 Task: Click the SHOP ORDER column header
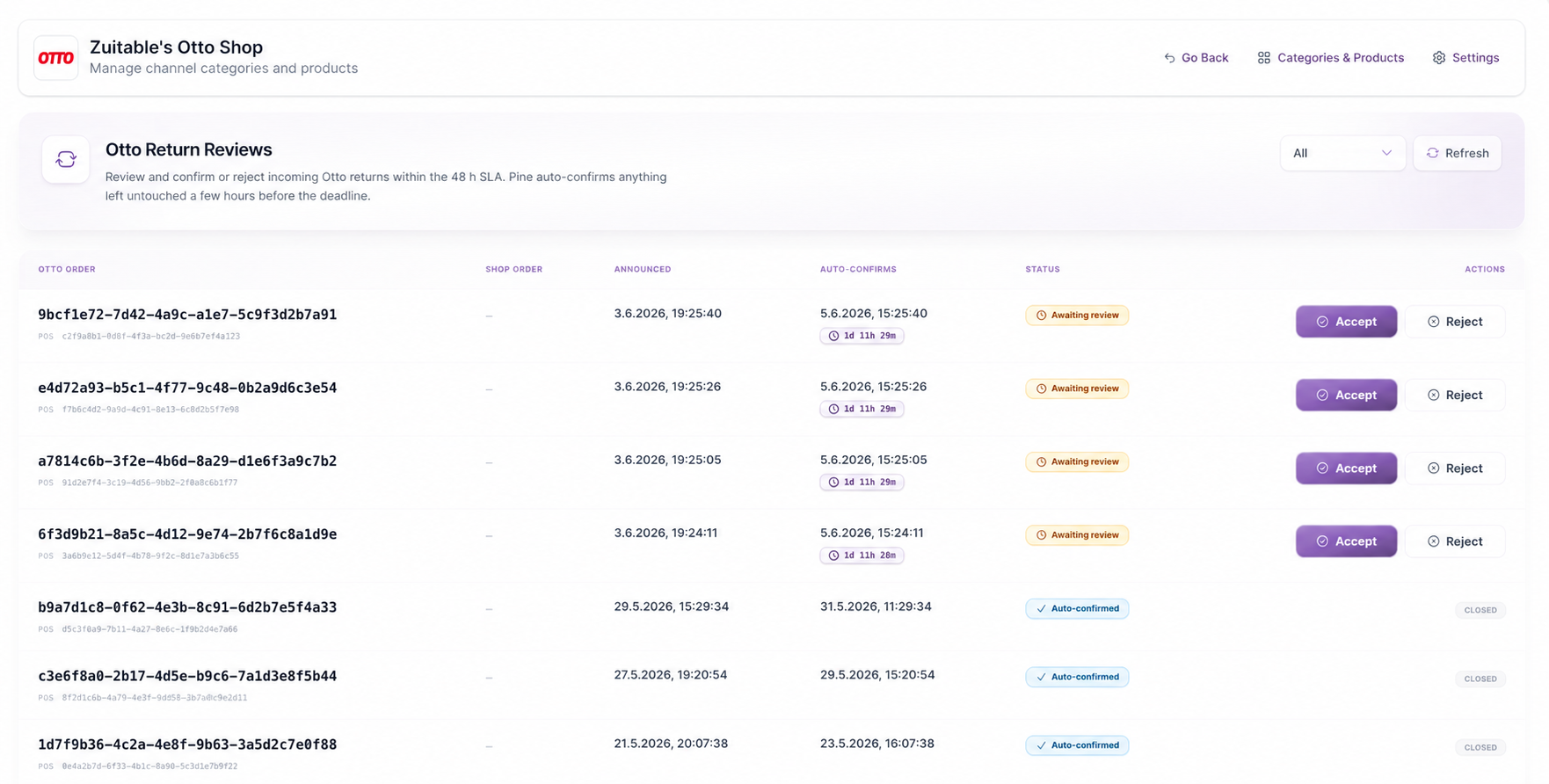(514, 269)
